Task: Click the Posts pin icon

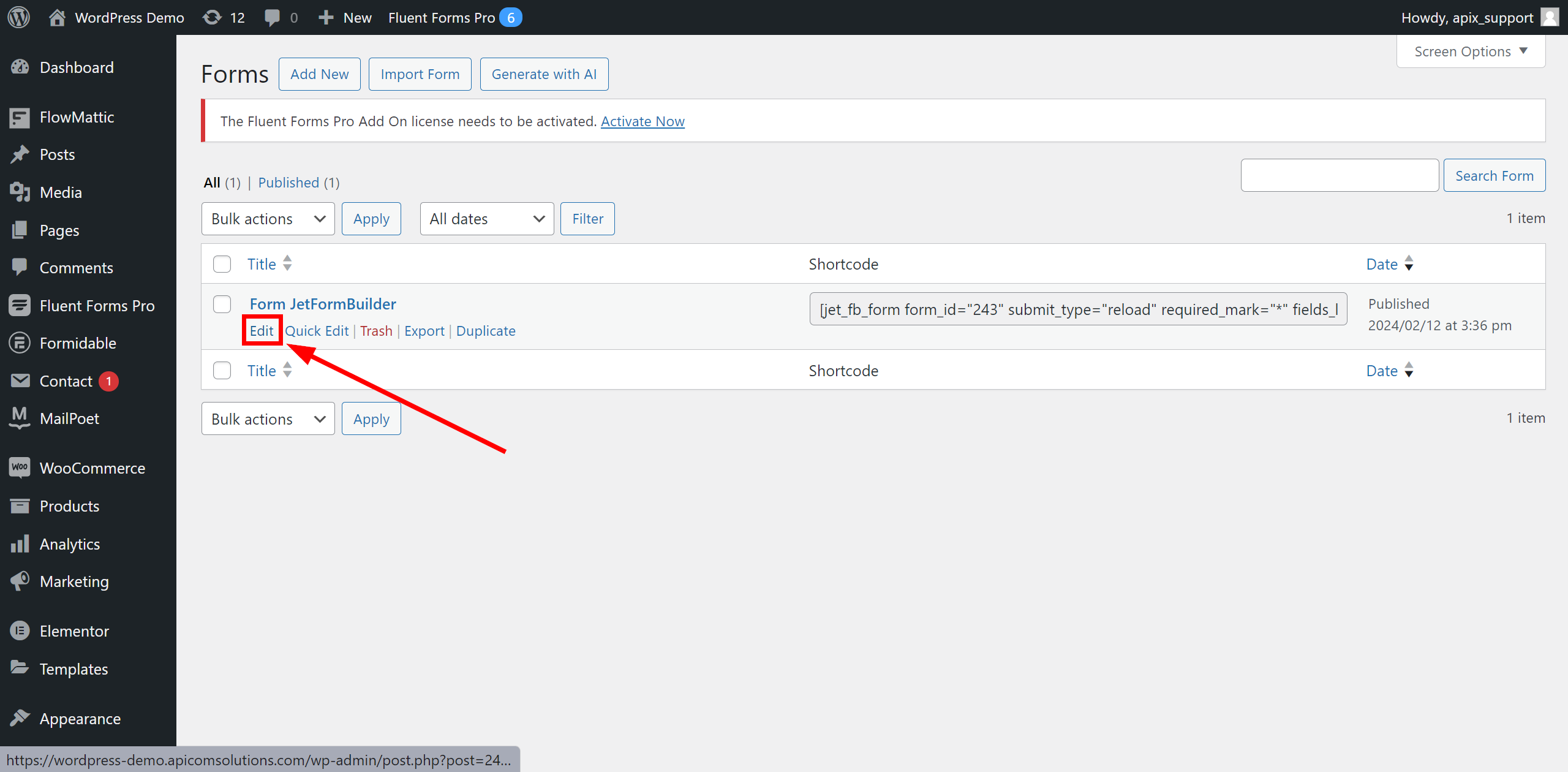Action: point(20,154)
